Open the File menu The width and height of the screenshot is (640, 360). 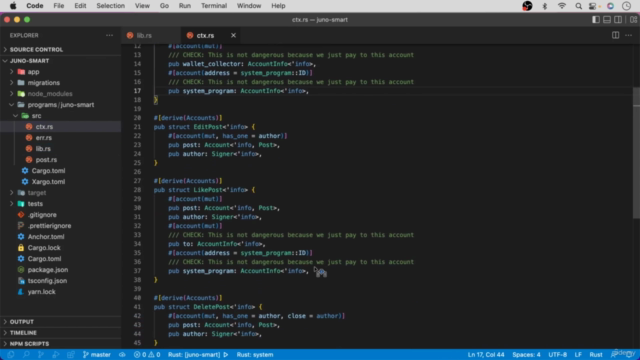(59, 6)
